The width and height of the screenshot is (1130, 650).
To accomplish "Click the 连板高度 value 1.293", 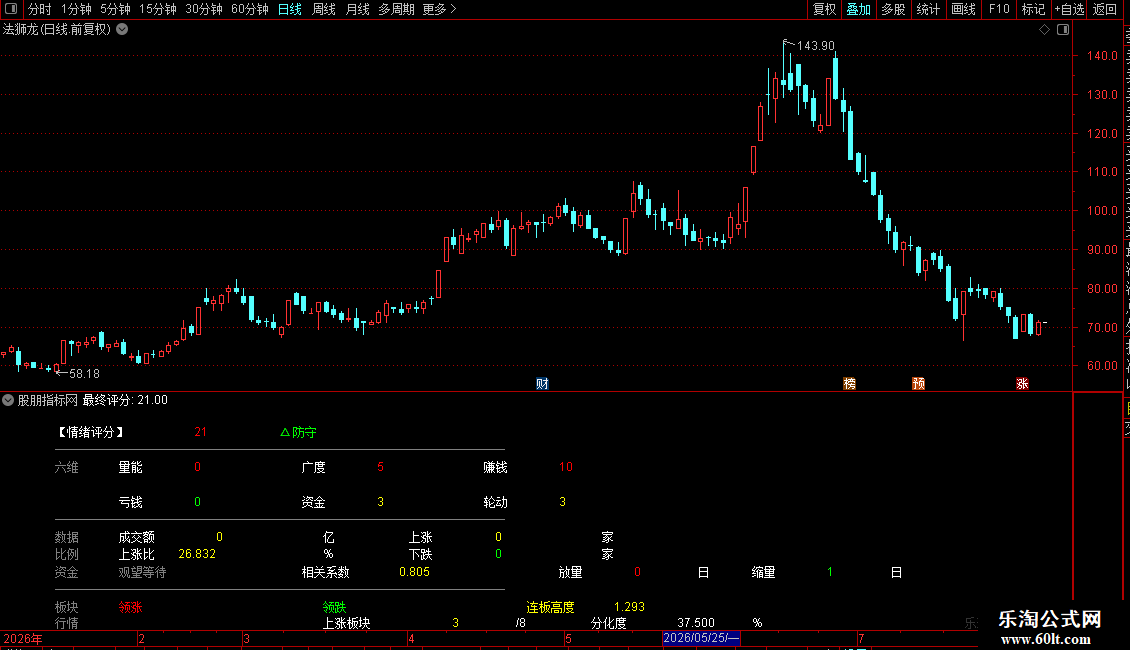I will point(629,607).
